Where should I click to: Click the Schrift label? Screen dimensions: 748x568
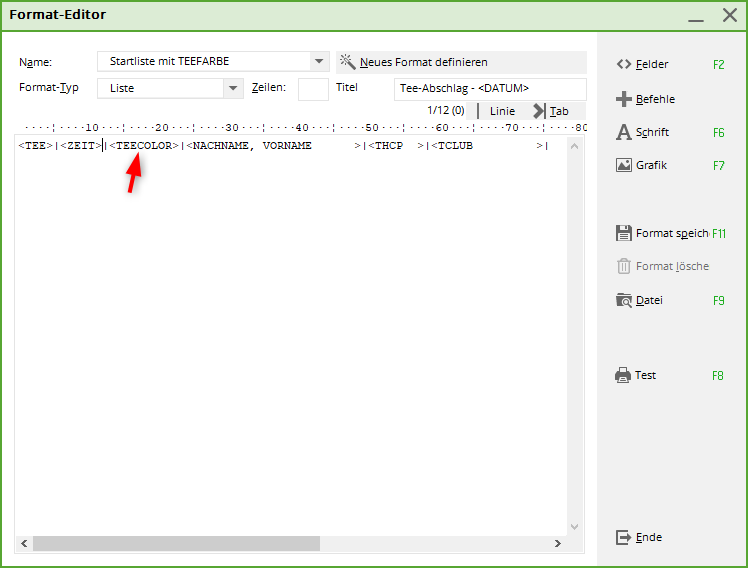coord(652,132)
